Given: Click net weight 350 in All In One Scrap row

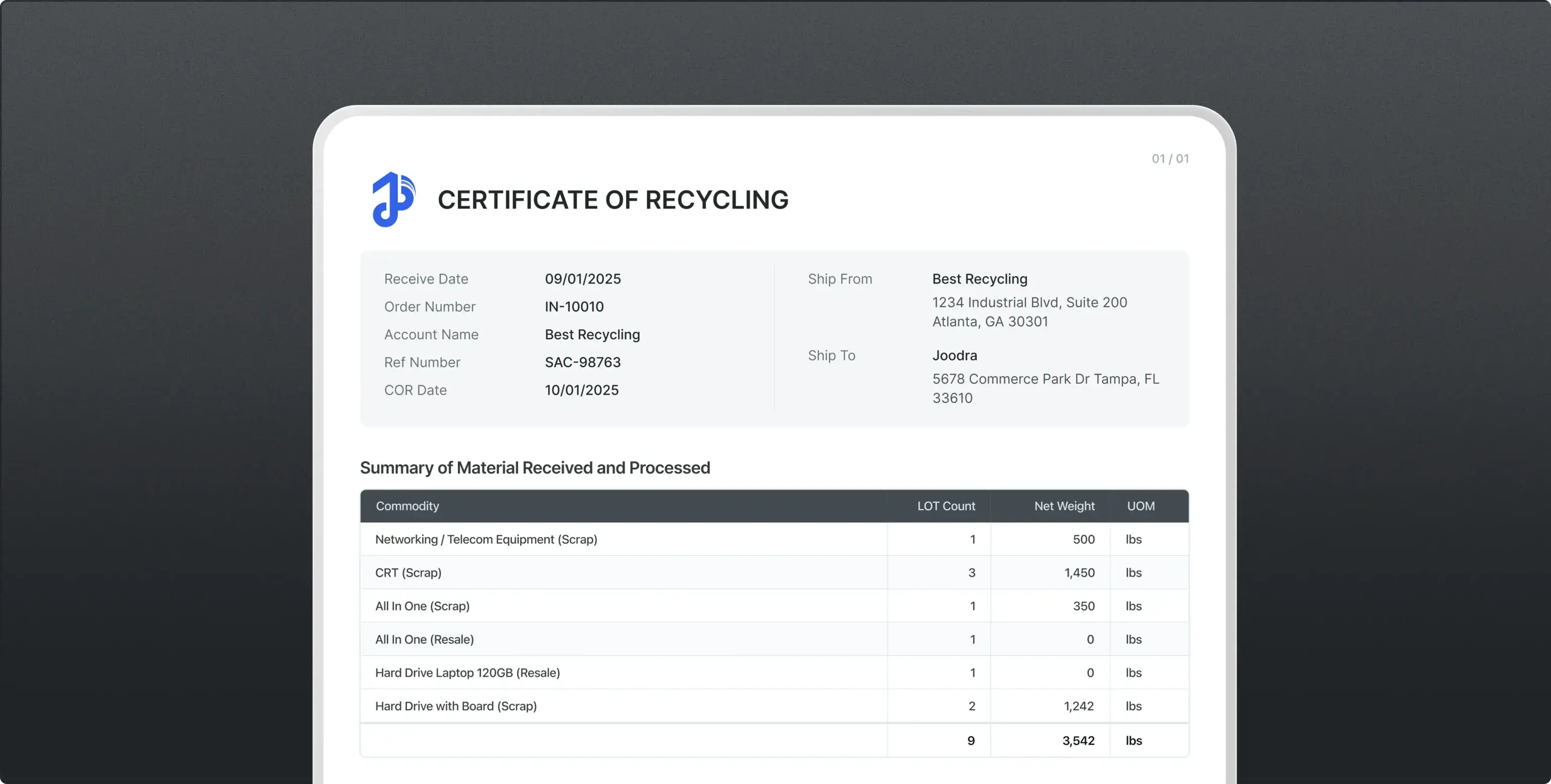Looking at the screenshot, I should (1083, 606).
